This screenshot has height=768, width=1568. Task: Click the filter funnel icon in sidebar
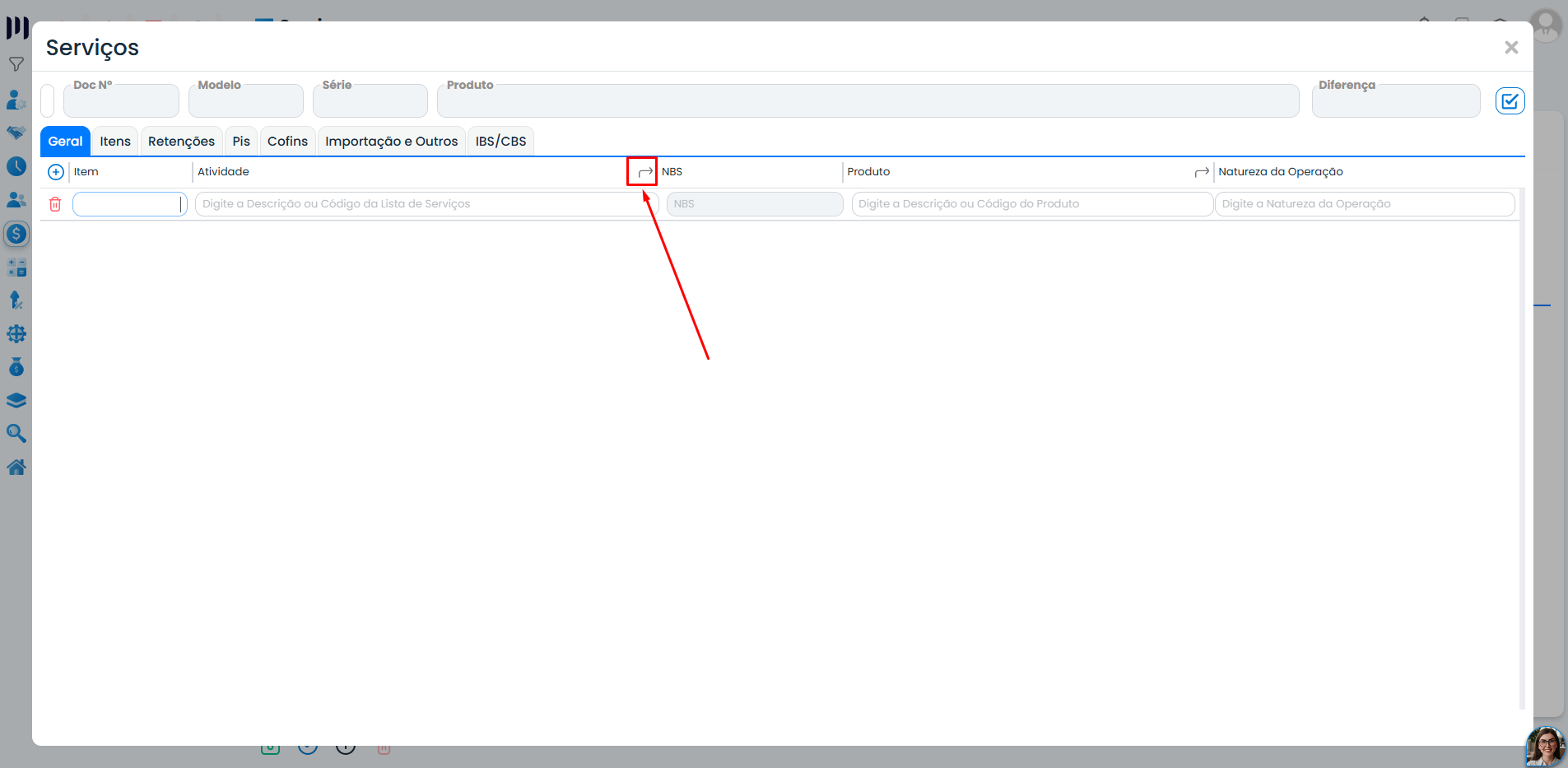pos(16,64)
